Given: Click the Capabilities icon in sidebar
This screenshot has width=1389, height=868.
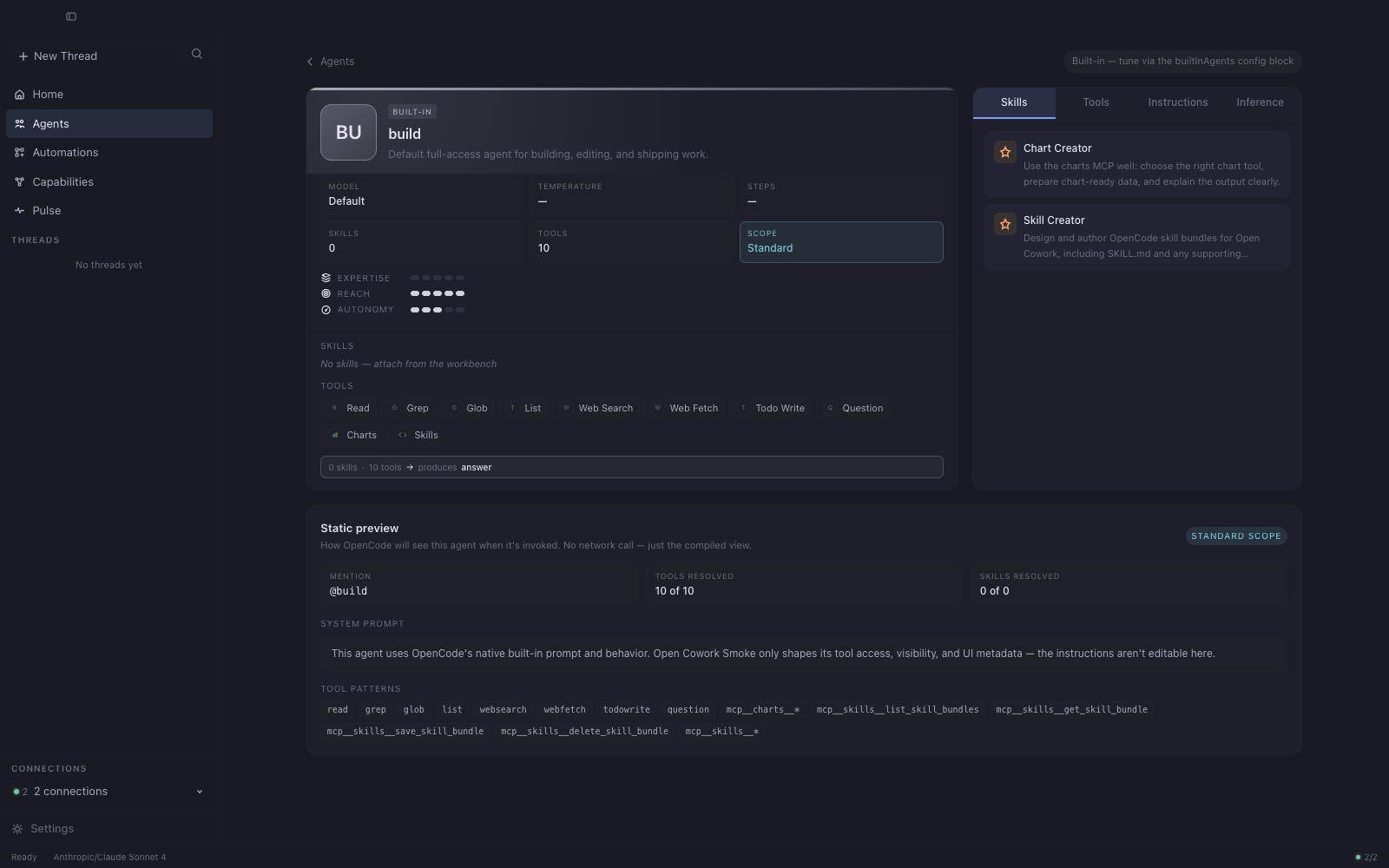Looking at the screenshot, I should point(19,182).
